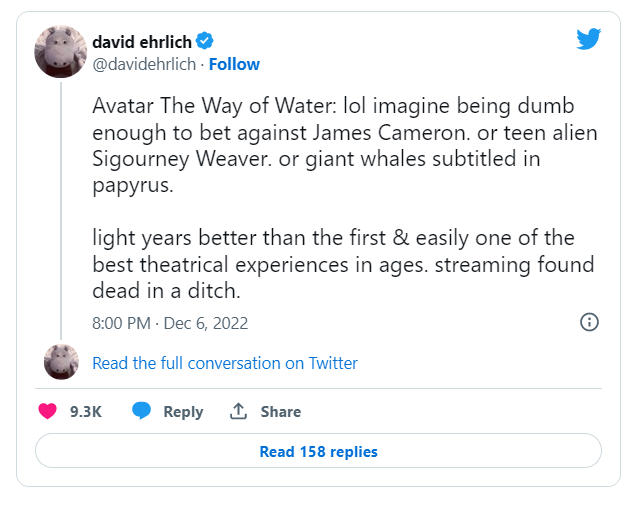Click the Share text label
639x506 pixels.
click(x=281, y=412)
